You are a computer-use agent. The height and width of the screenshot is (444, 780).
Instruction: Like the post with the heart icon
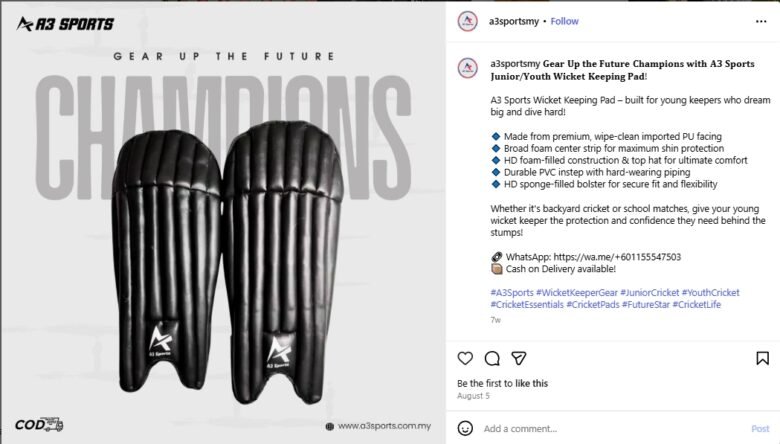(x=465, y=358)
